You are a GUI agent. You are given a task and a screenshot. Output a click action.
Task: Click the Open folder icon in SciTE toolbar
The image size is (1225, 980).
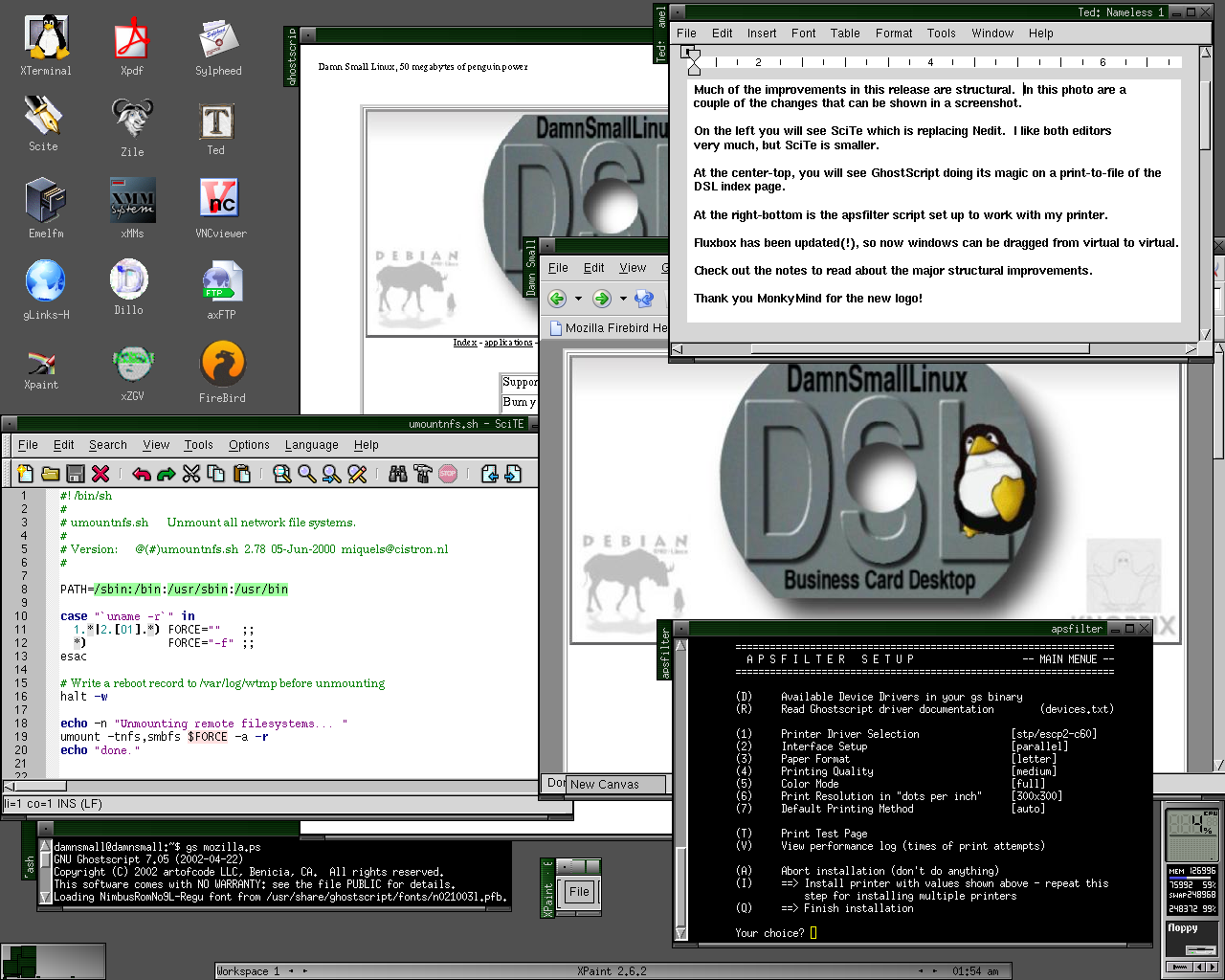51,474
